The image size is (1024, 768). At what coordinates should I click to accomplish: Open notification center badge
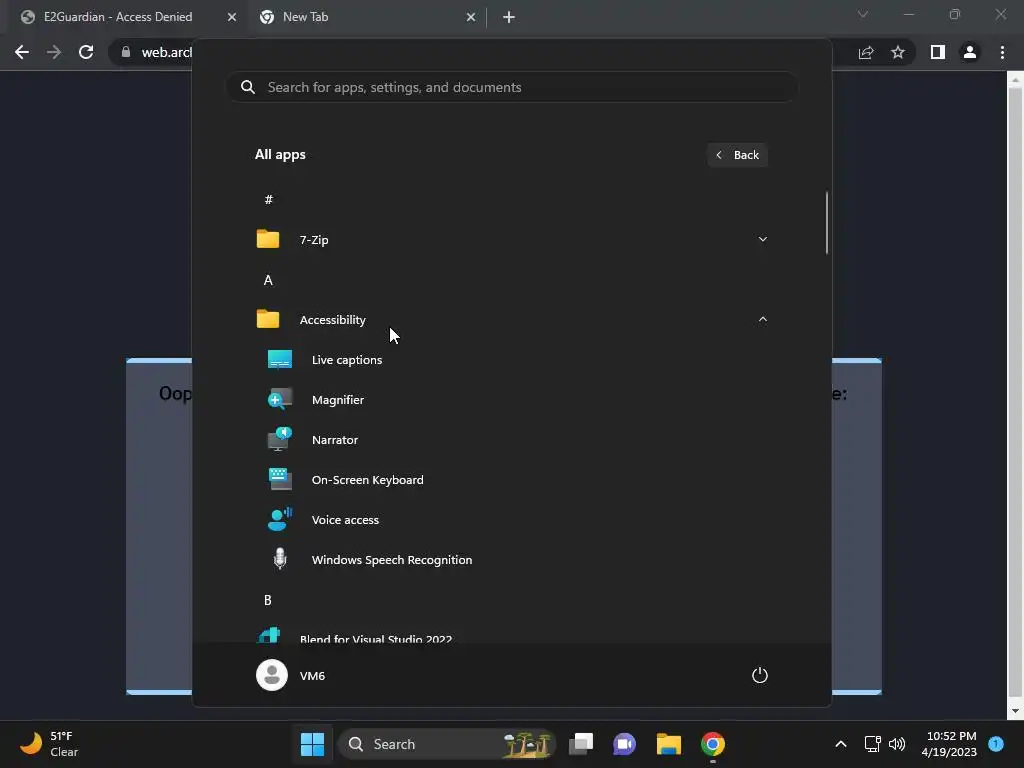click(996, 744)
